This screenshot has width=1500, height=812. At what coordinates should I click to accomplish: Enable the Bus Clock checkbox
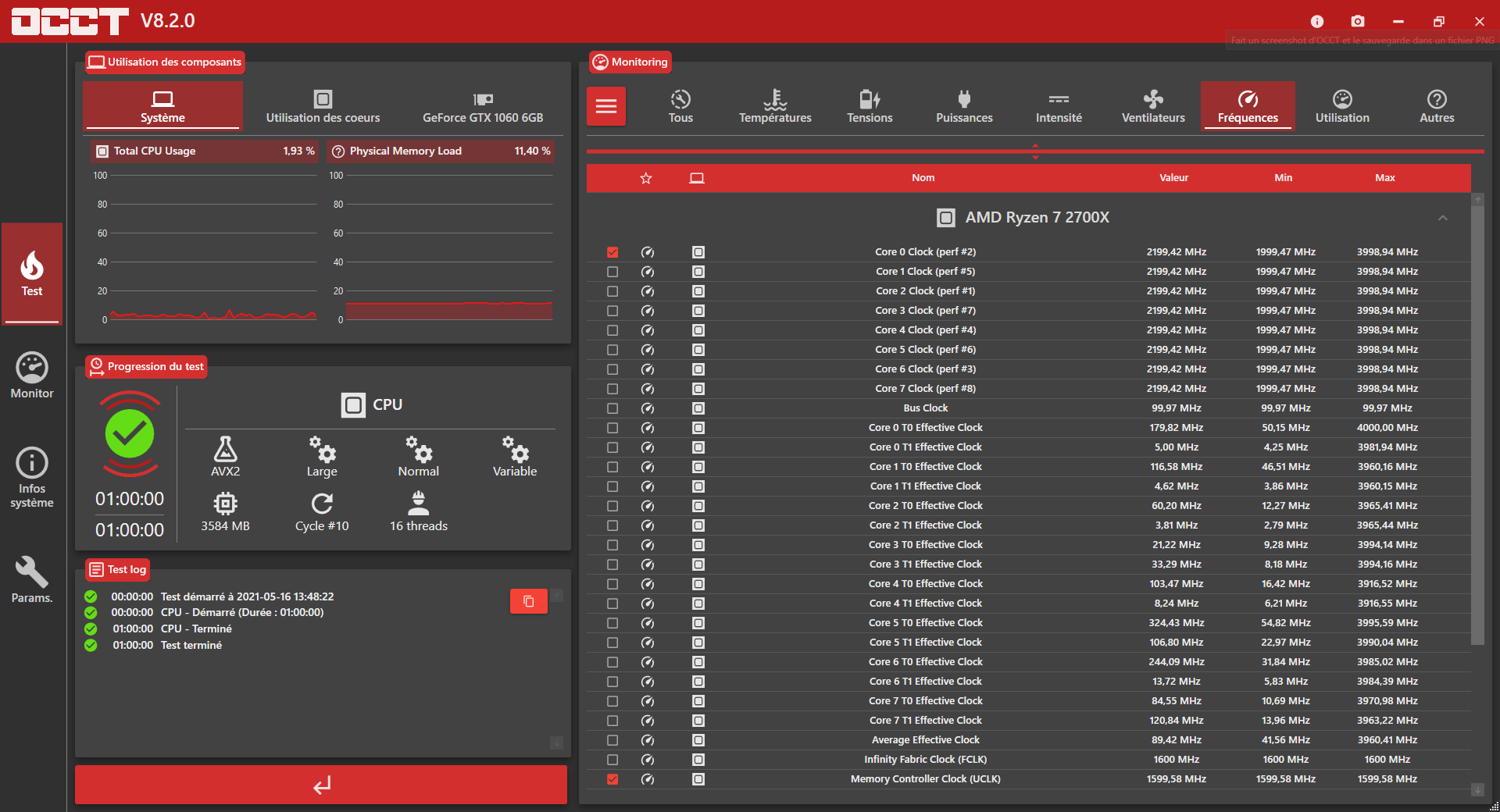click(x=612, y=408)
